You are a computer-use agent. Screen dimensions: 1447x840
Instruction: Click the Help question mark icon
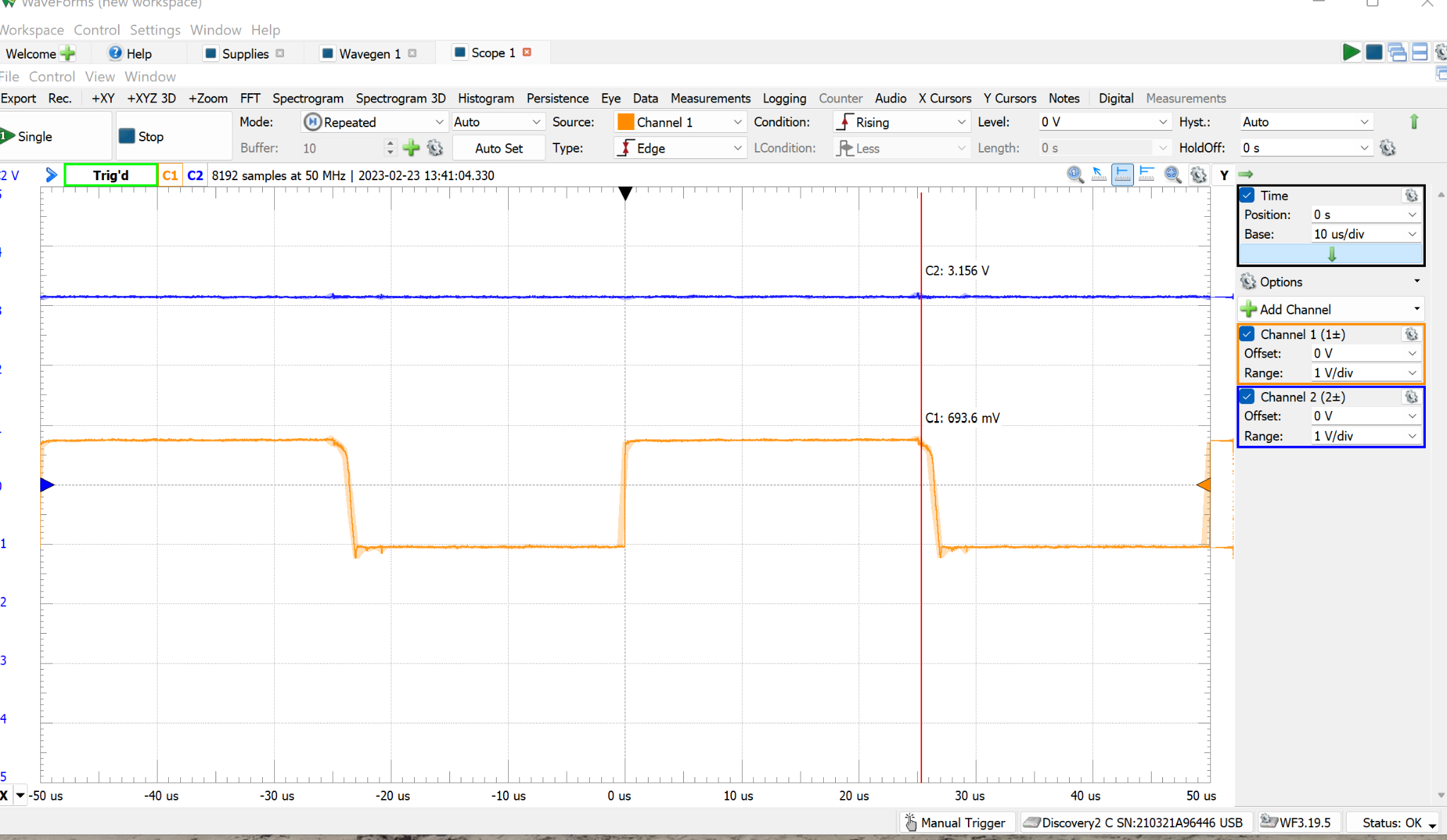click(x=115, y=53)
